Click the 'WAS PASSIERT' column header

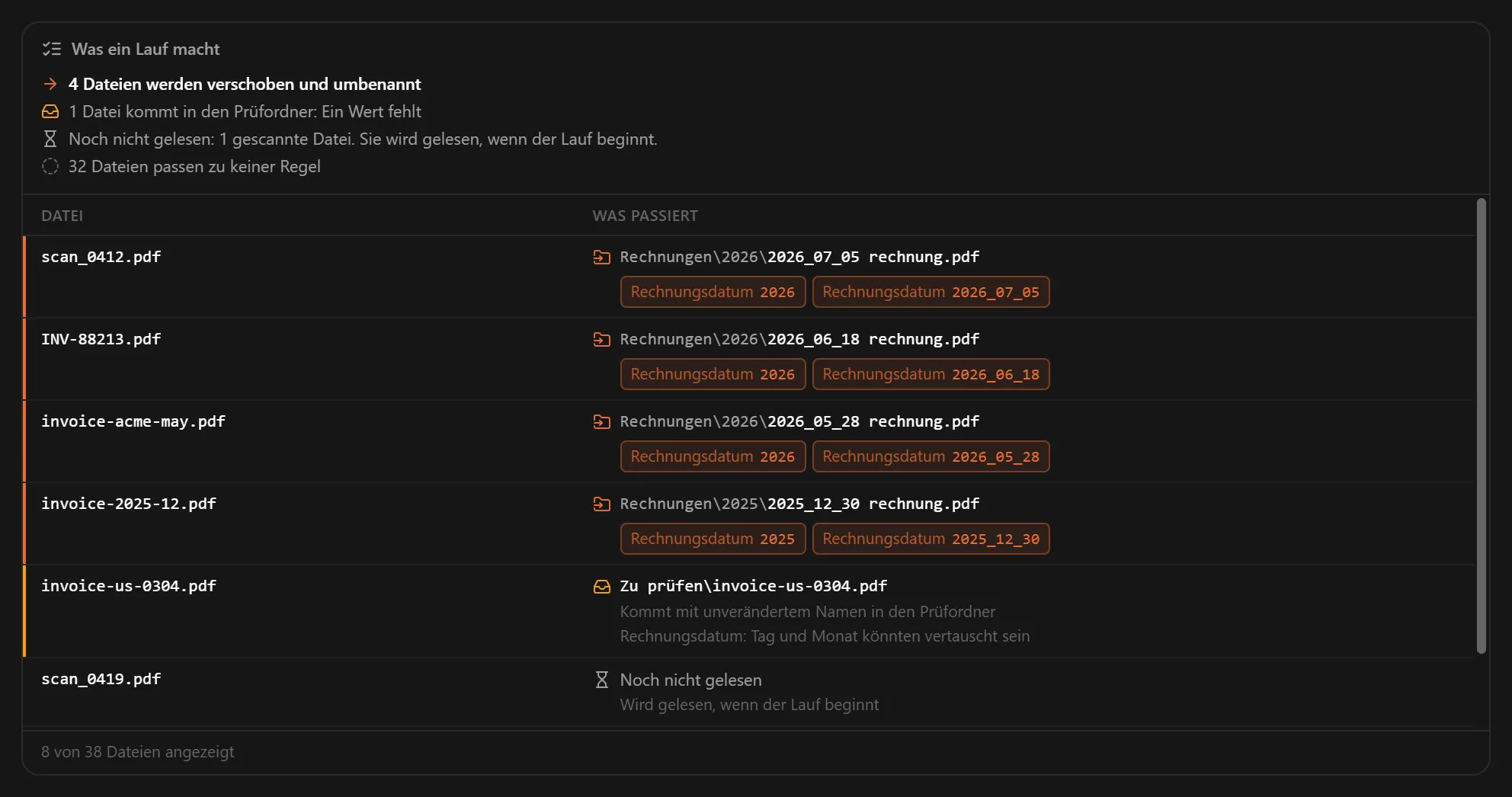pyautogui.click(x=645, y=216)
